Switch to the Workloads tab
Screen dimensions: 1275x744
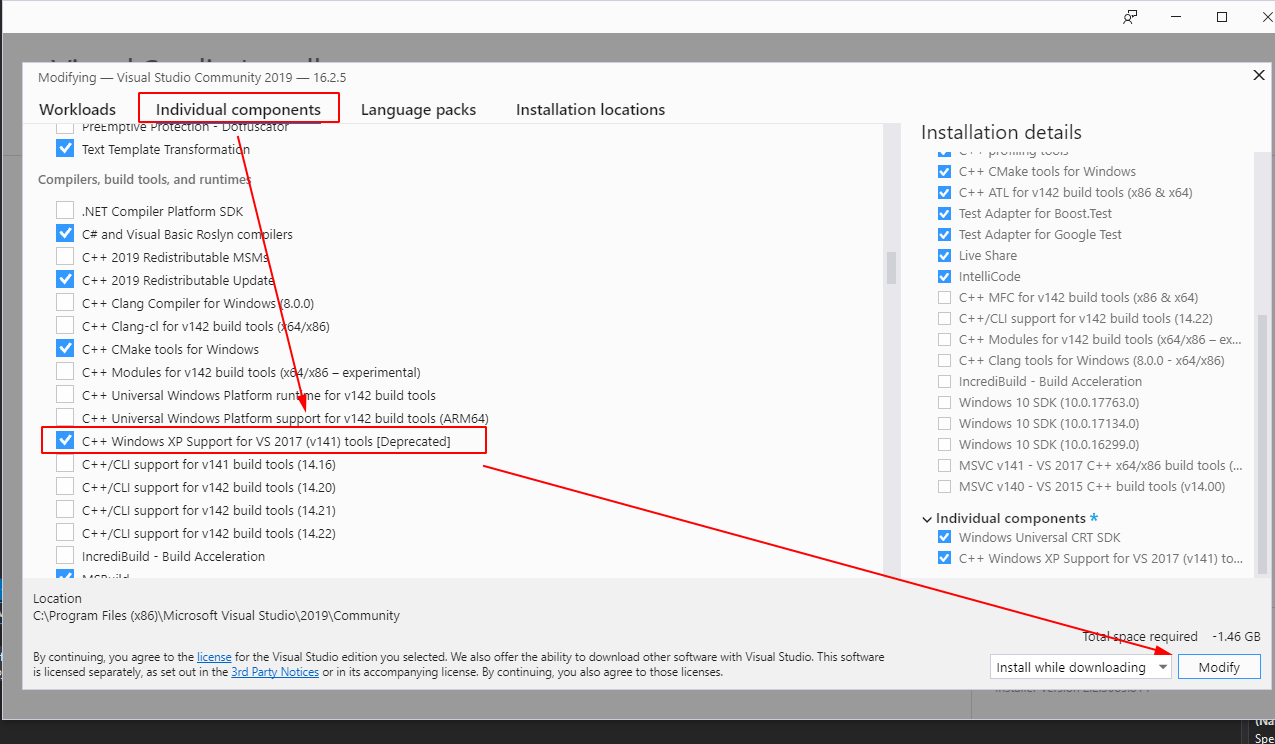point(77,109)
